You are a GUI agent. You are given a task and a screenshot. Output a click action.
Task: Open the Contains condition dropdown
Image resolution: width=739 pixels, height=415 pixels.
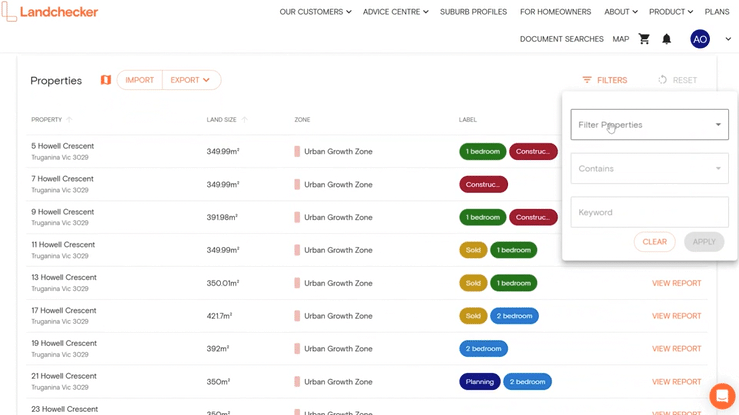649,169
